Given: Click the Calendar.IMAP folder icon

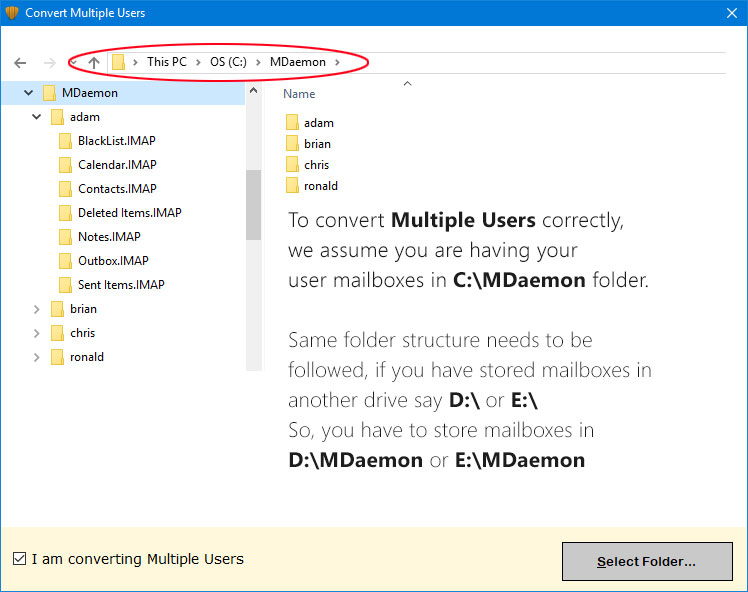Looking at the screenshot, I should click(65, 165).
